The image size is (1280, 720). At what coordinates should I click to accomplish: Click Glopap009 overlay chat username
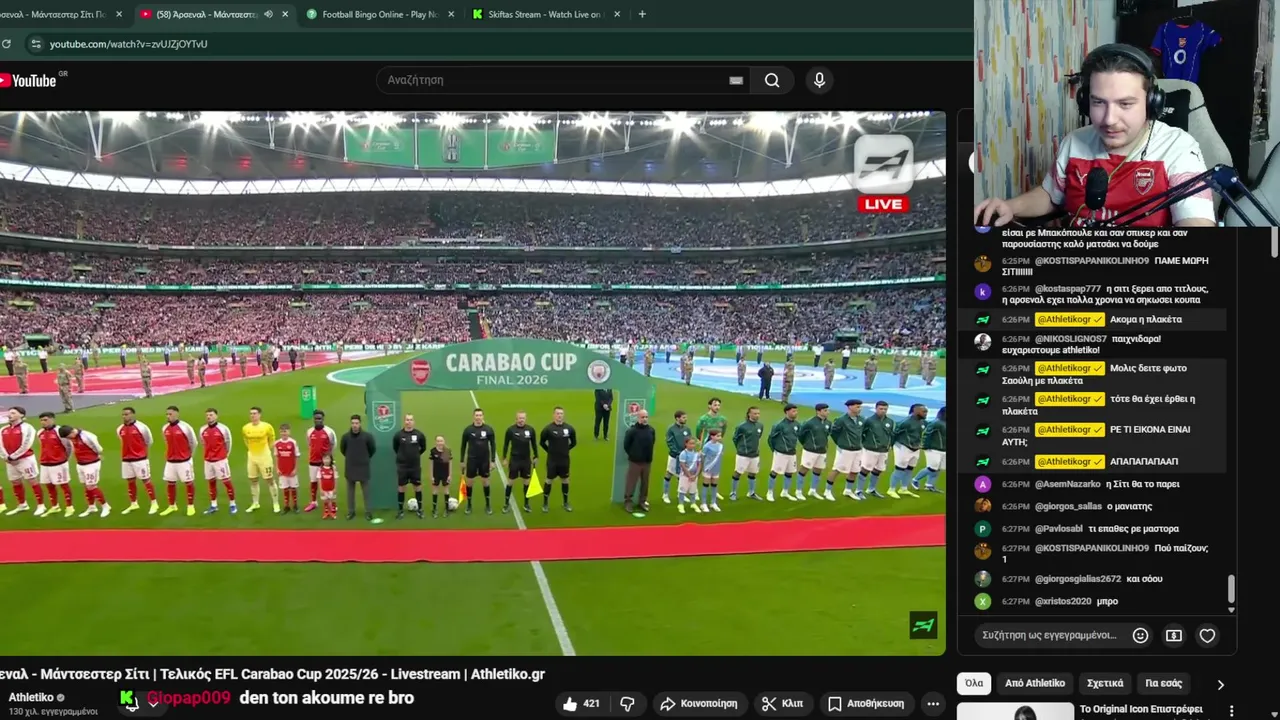click(x=189, y=698)
